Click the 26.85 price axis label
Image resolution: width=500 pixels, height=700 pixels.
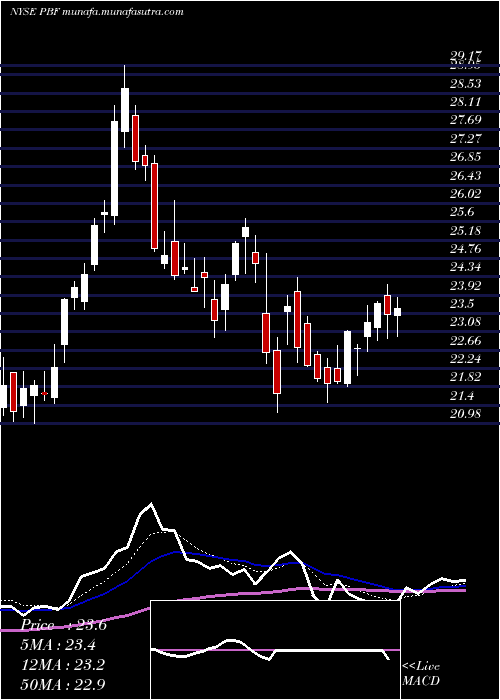tap(466, 157)
